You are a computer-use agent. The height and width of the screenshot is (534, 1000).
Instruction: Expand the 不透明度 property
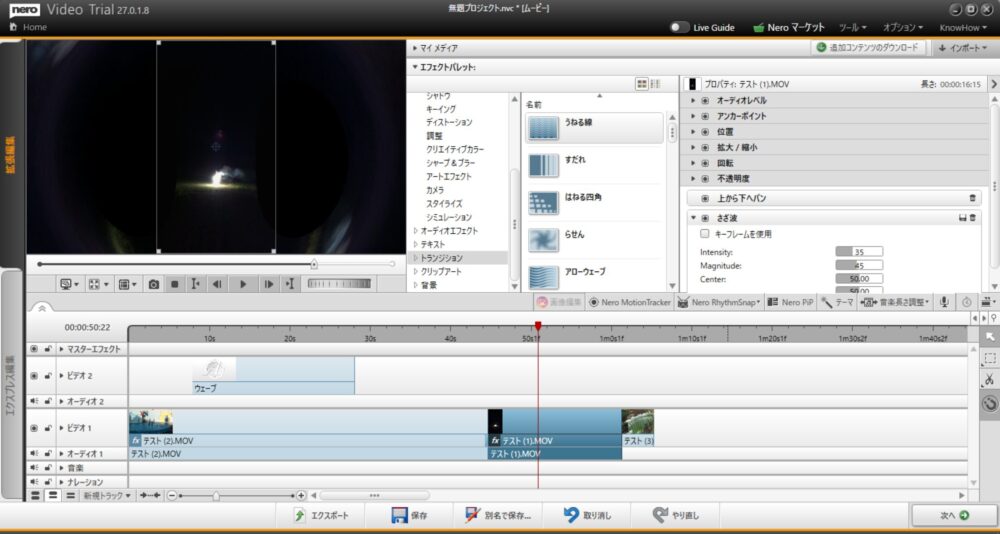click(x=693, y=179)
